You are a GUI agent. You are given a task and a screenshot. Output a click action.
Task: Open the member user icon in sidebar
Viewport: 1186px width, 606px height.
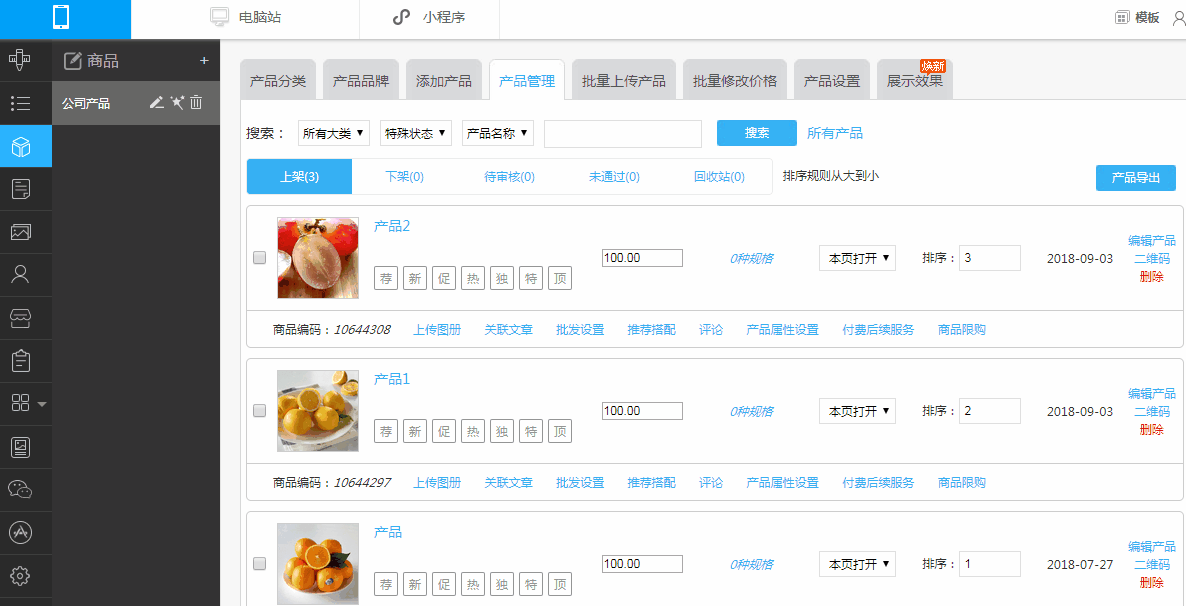21,275
